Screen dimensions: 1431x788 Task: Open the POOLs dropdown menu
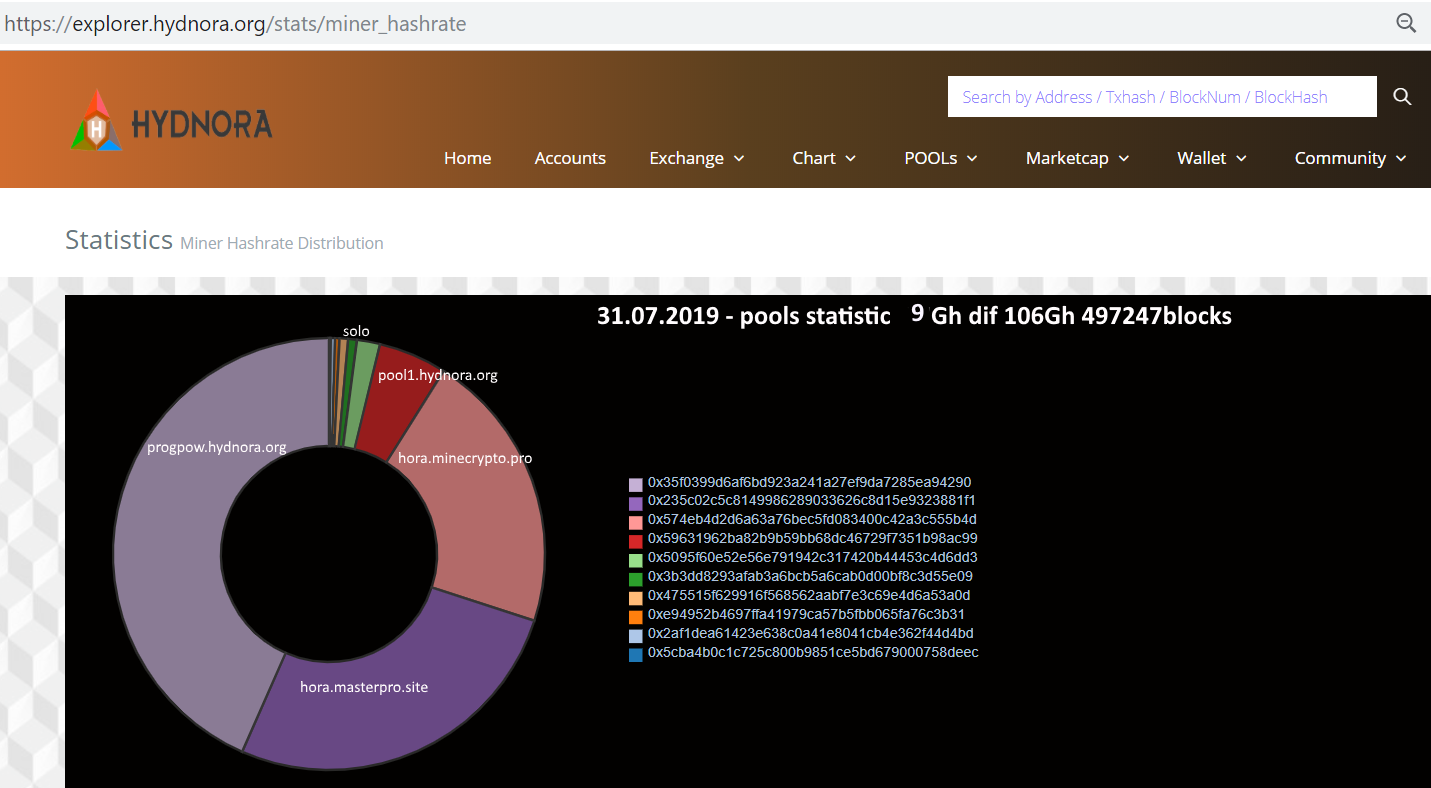click(x=941, y=158)
